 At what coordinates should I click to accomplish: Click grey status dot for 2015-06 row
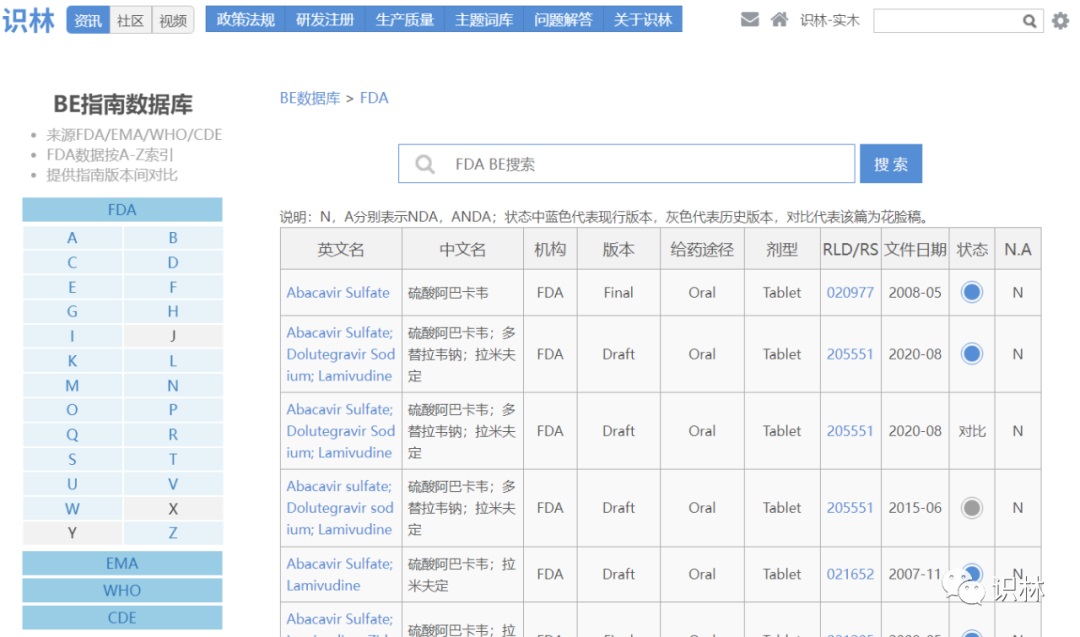(972, 508)
